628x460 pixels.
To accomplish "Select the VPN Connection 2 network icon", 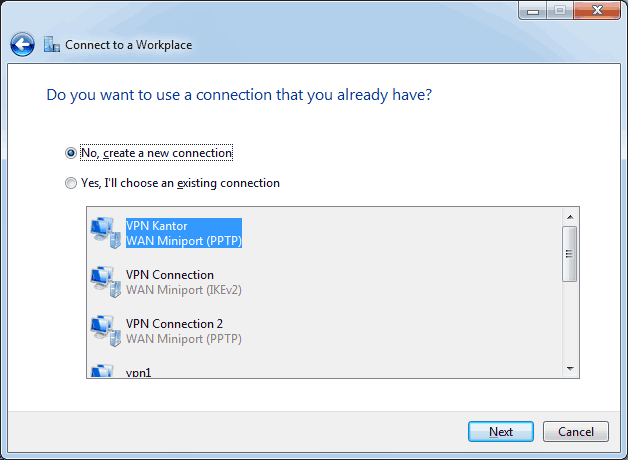I will coord(105,331).
